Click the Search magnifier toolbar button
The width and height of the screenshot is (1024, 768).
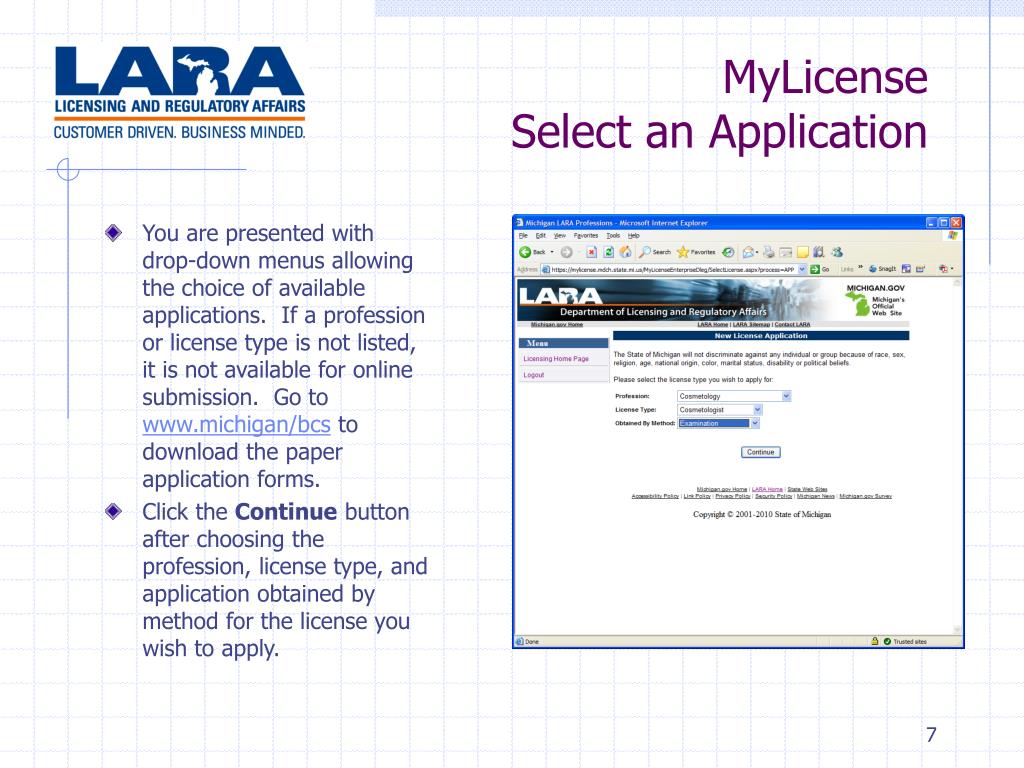click(x=655, y=252)
